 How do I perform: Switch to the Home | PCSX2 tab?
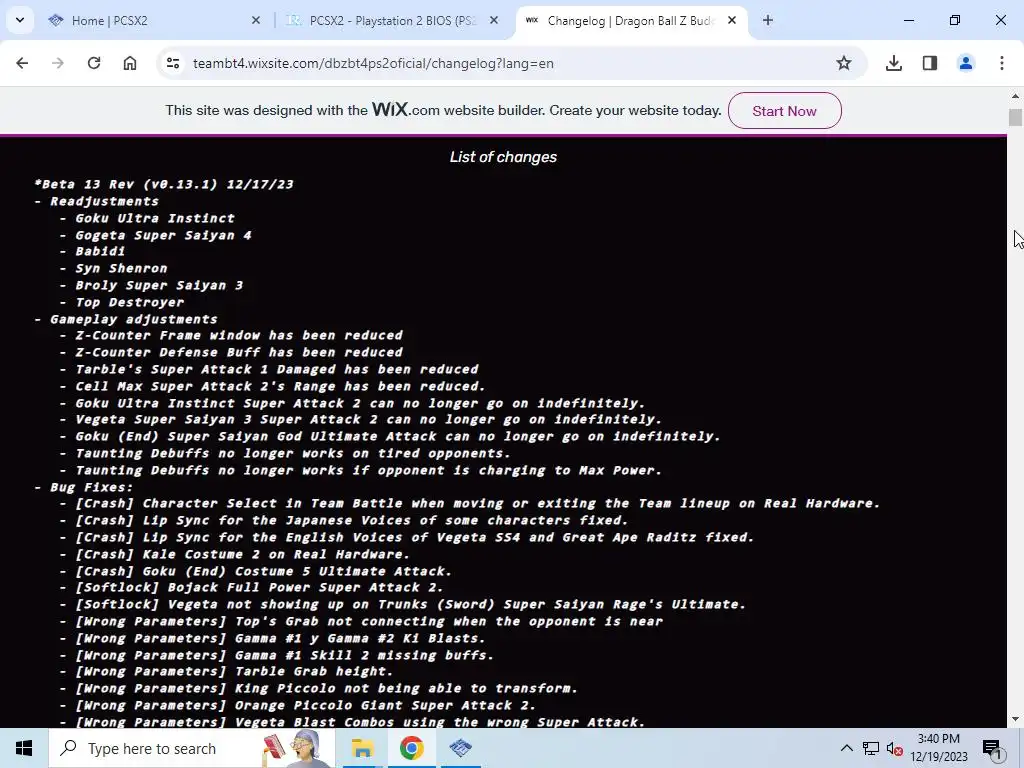point(155,21)
